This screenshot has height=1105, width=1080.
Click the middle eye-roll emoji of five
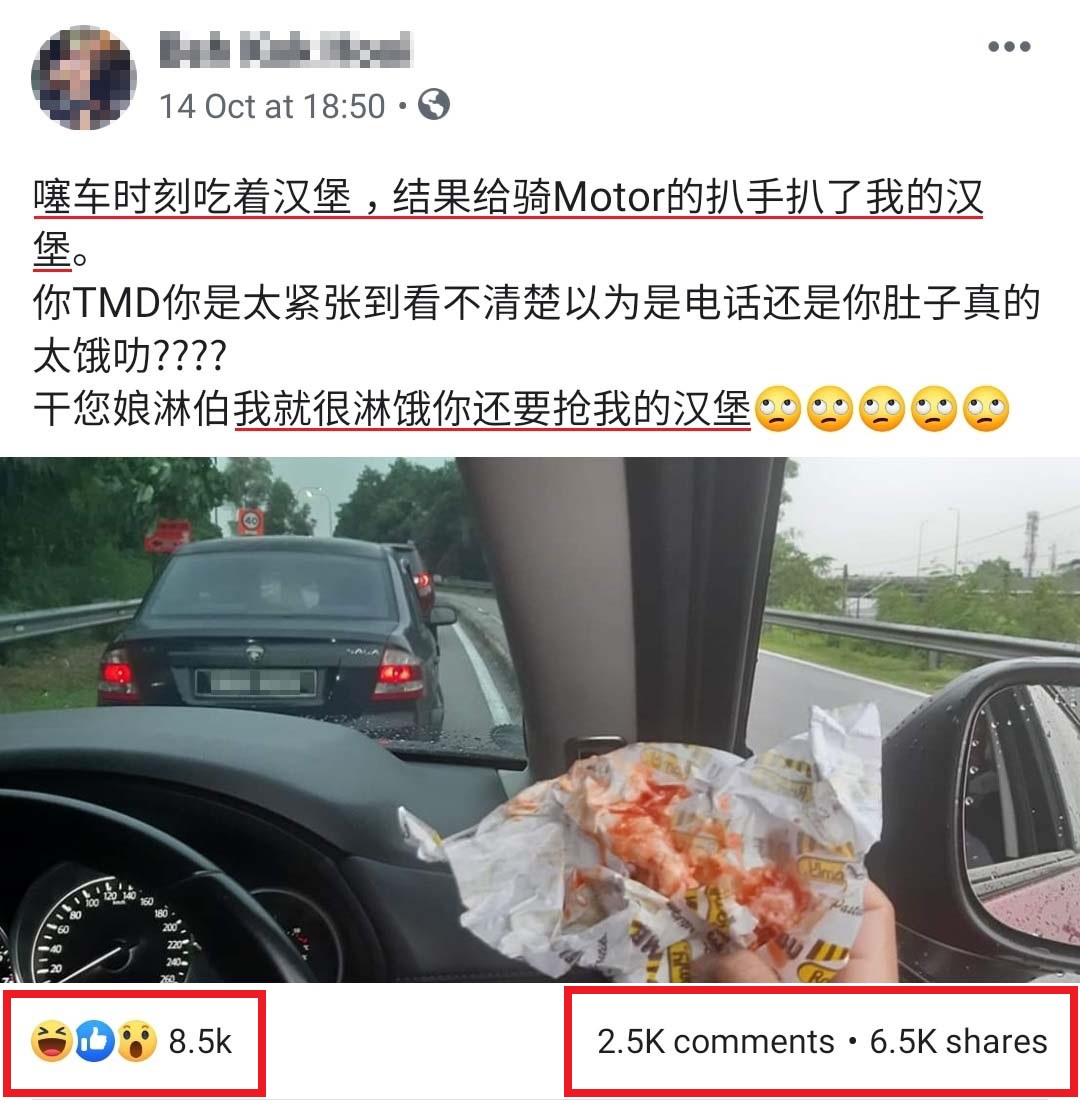click(x=882, y=409)
